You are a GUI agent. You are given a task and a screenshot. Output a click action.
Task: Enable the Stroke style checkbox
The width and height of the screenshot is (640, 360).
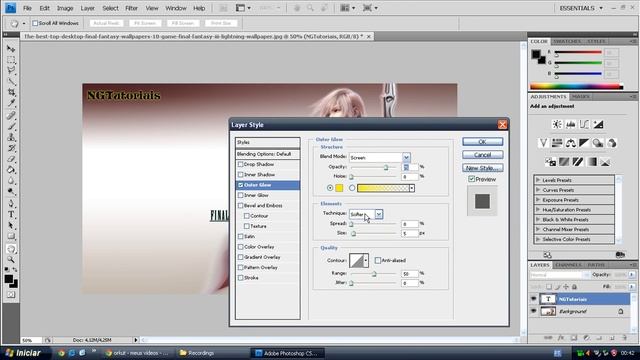(x=240, y=278)
